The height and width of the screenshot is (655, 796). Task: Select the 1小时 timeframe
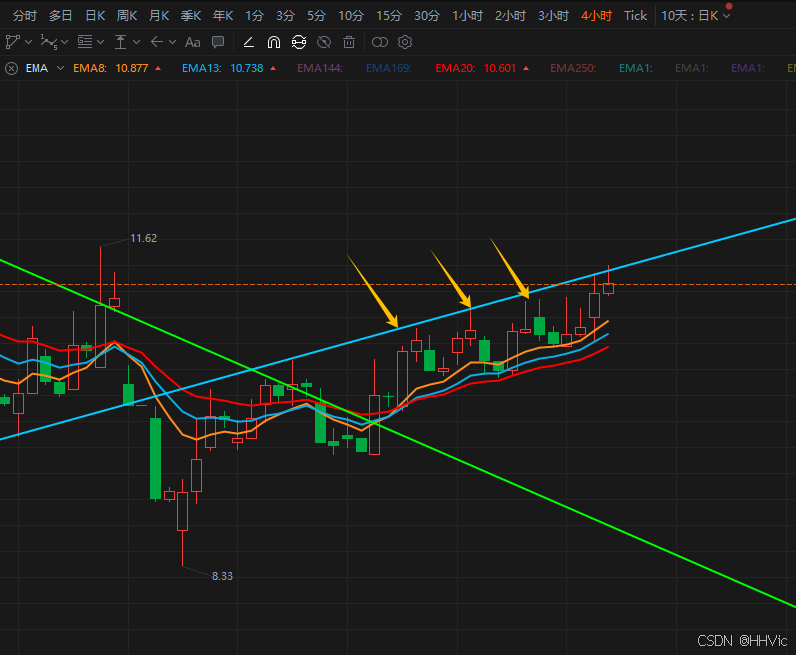click(468, 16)
